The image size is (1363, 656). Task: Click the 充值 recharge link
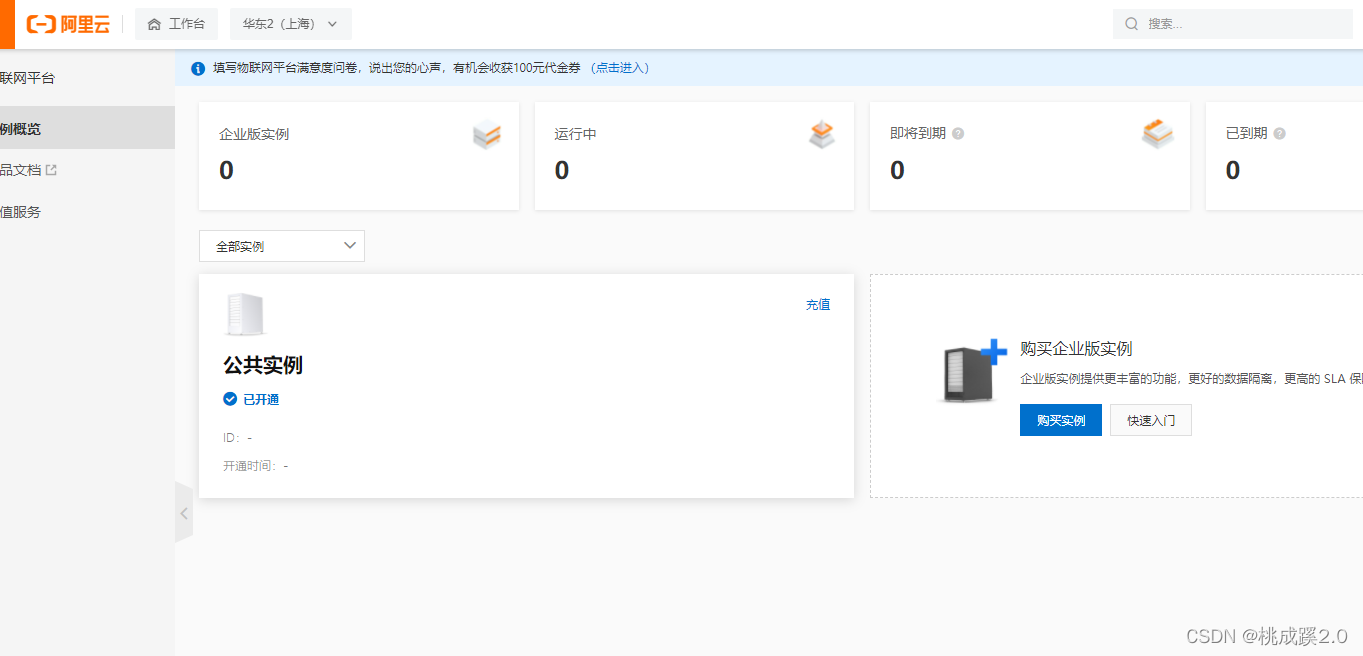pyautogui.click(x=817, y=304)
